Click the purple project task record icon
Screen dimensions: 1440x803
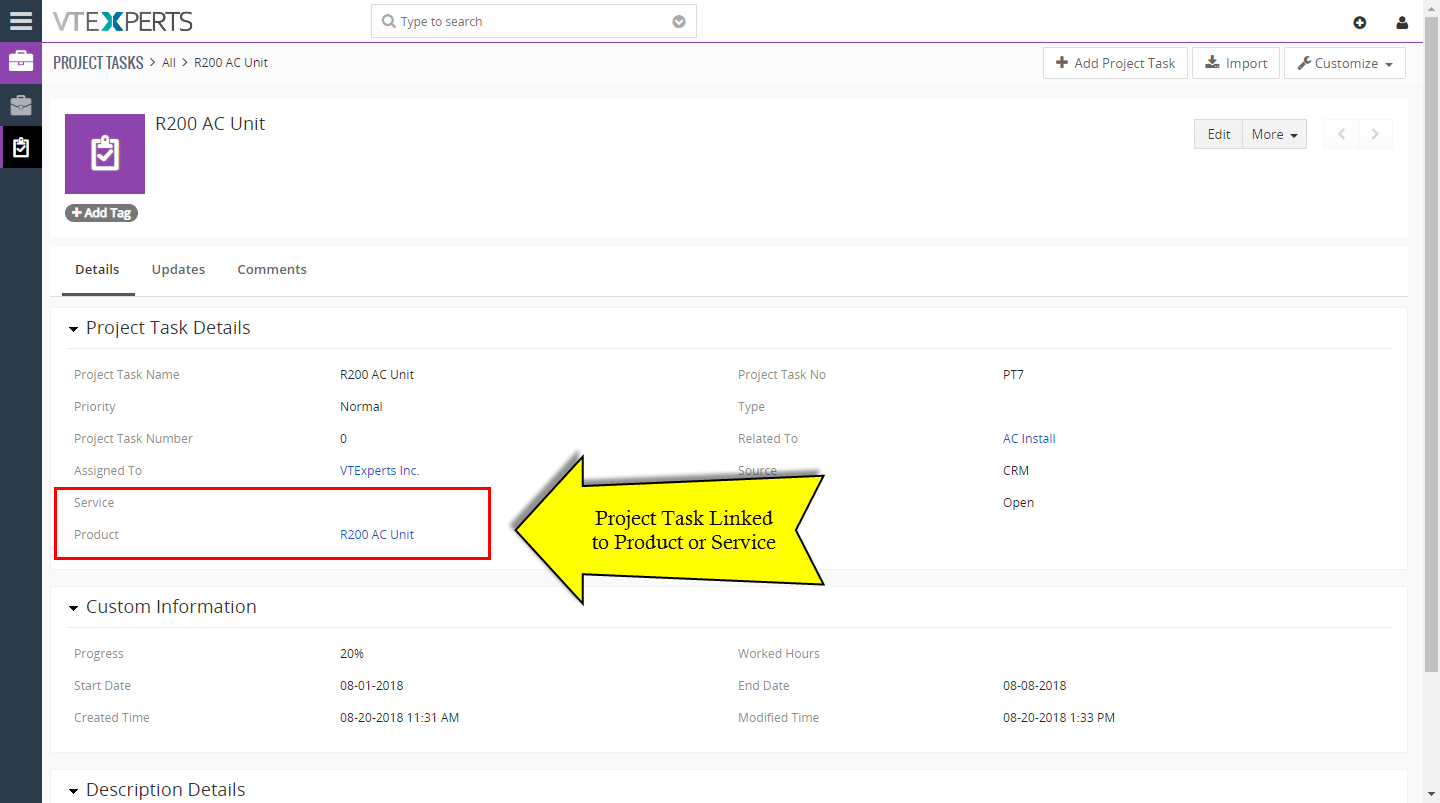105,154
